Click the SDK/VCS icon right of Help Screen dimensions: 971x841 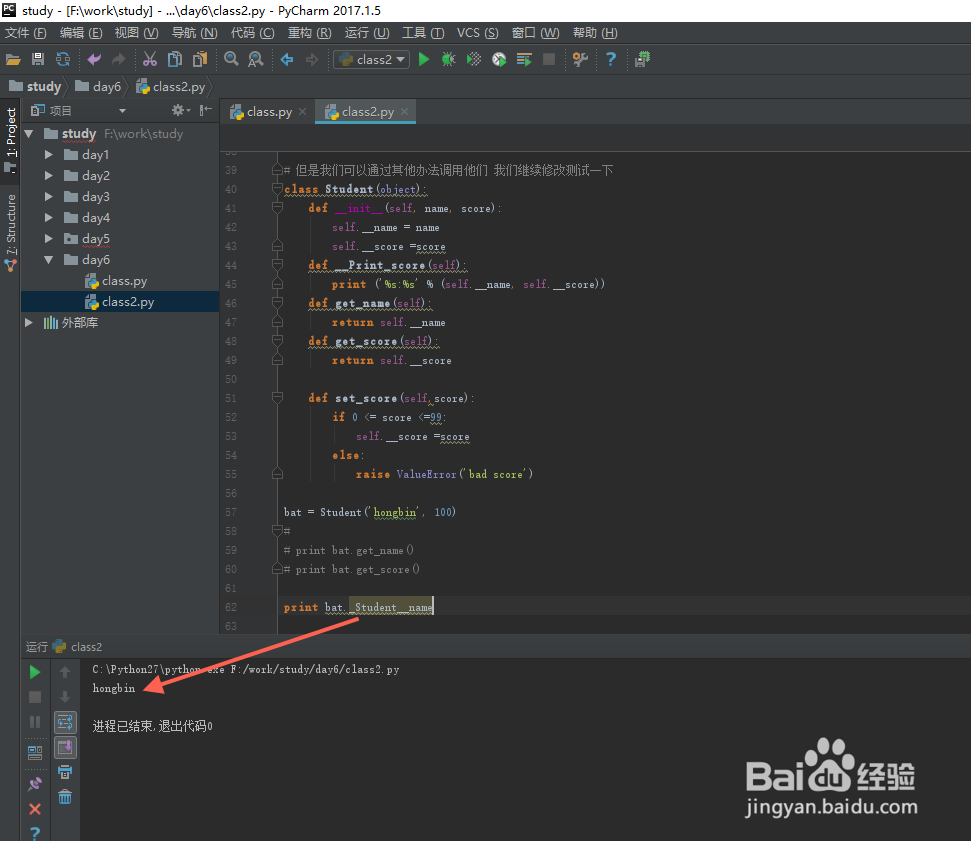point(642,59)
